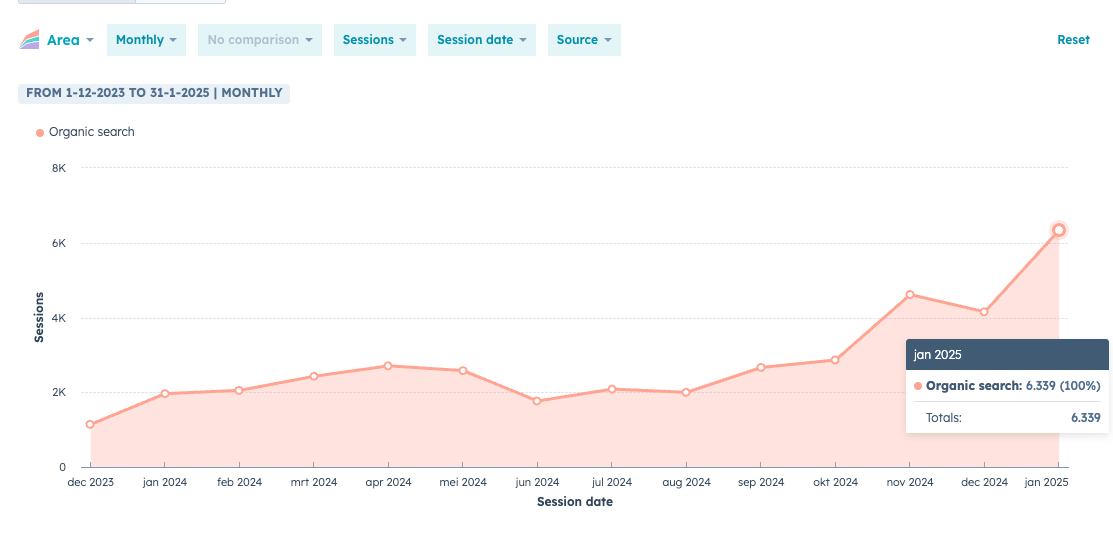Select the mrt 2024 data point

pos(314,376)
